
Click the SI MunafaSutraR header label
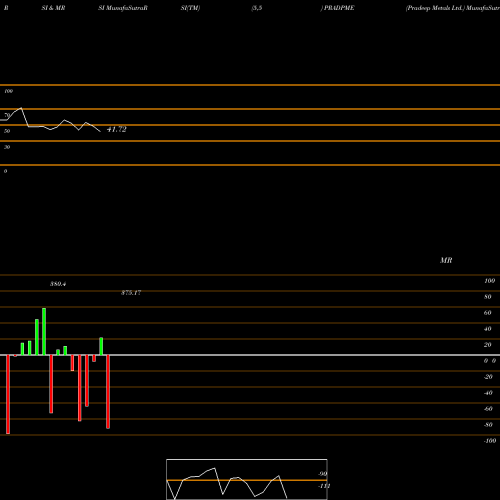click(123, 8)
